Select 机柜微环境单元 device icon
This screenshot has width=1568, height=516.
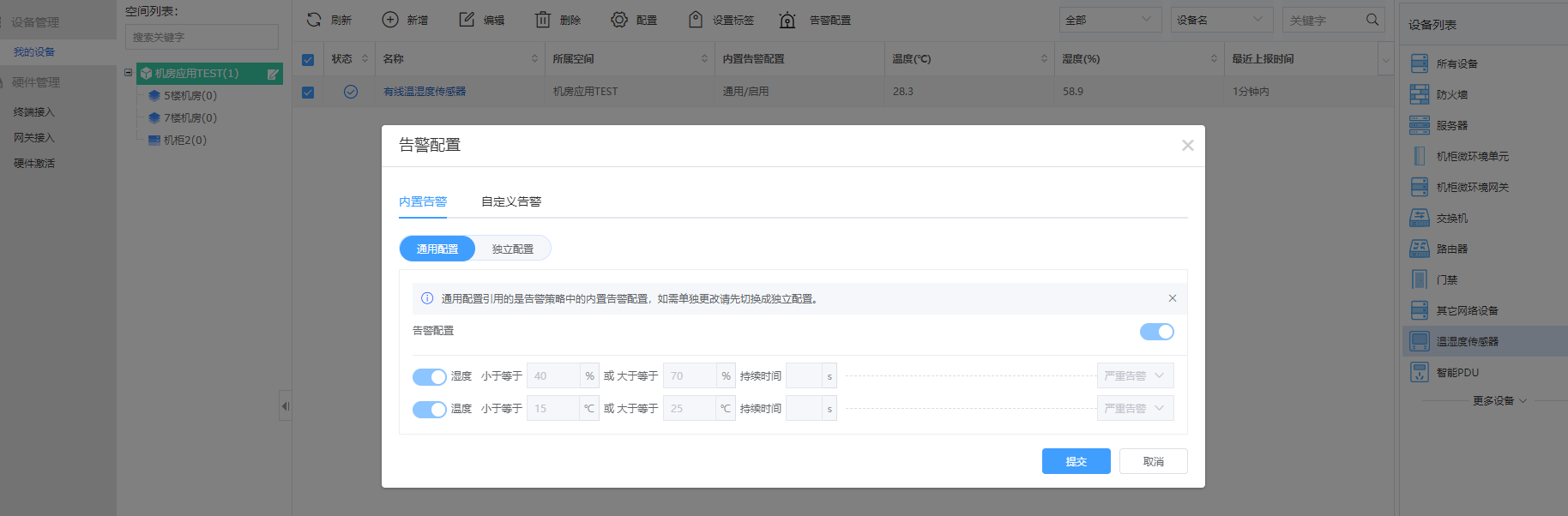pyautogui.click(x=1420, y=156)
